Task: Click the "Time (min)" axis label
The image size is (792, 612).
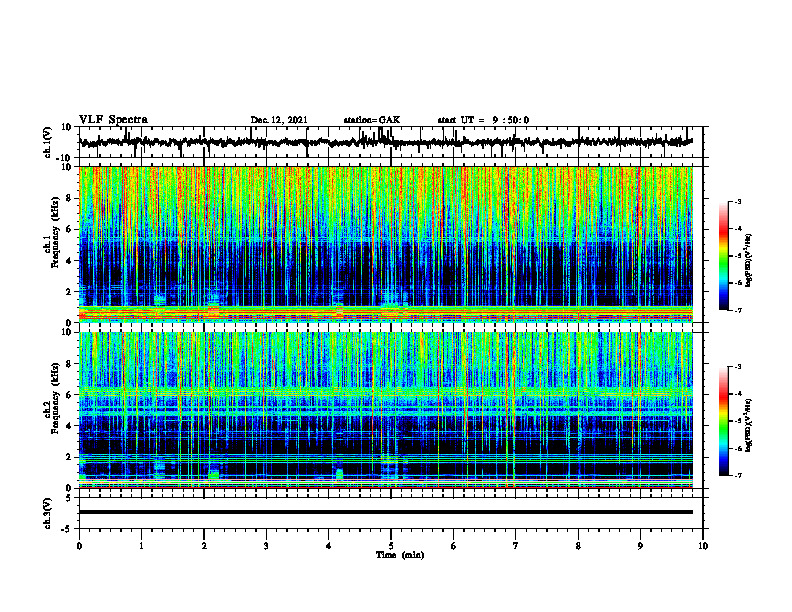Action: point(400,555)
